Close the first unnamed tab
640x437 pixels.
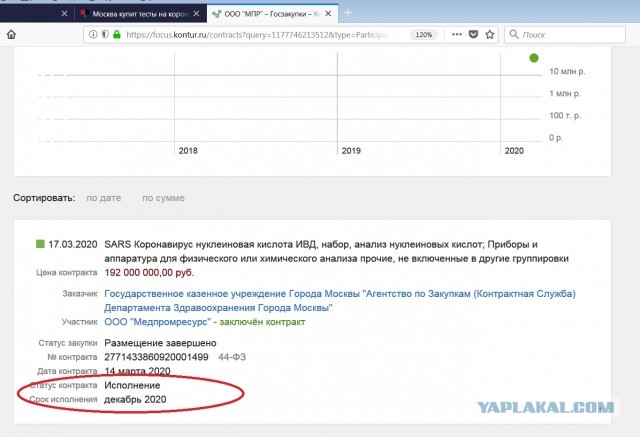(64, 13)
